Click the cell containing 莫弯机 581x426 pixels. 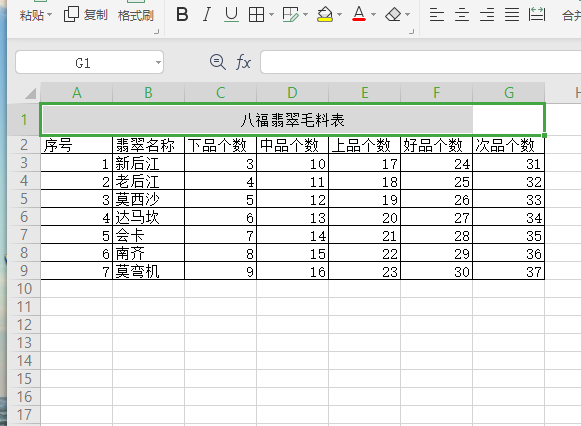148,271
